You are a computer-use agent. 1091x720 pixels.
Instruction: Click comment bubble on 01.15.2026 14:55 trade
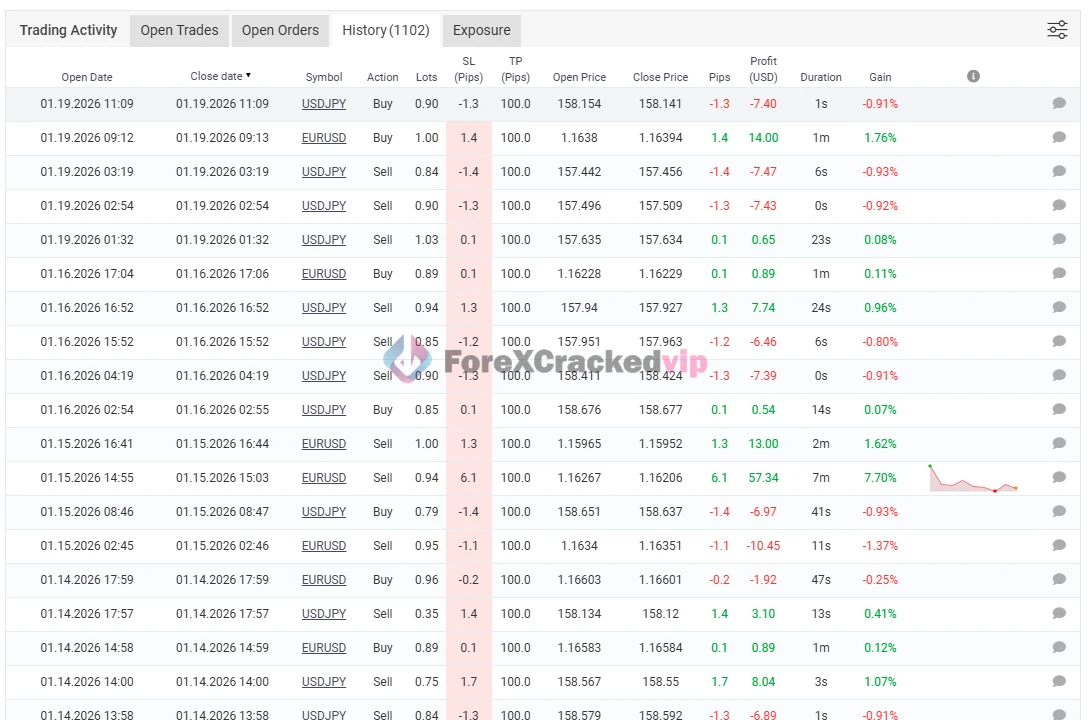1059,478
